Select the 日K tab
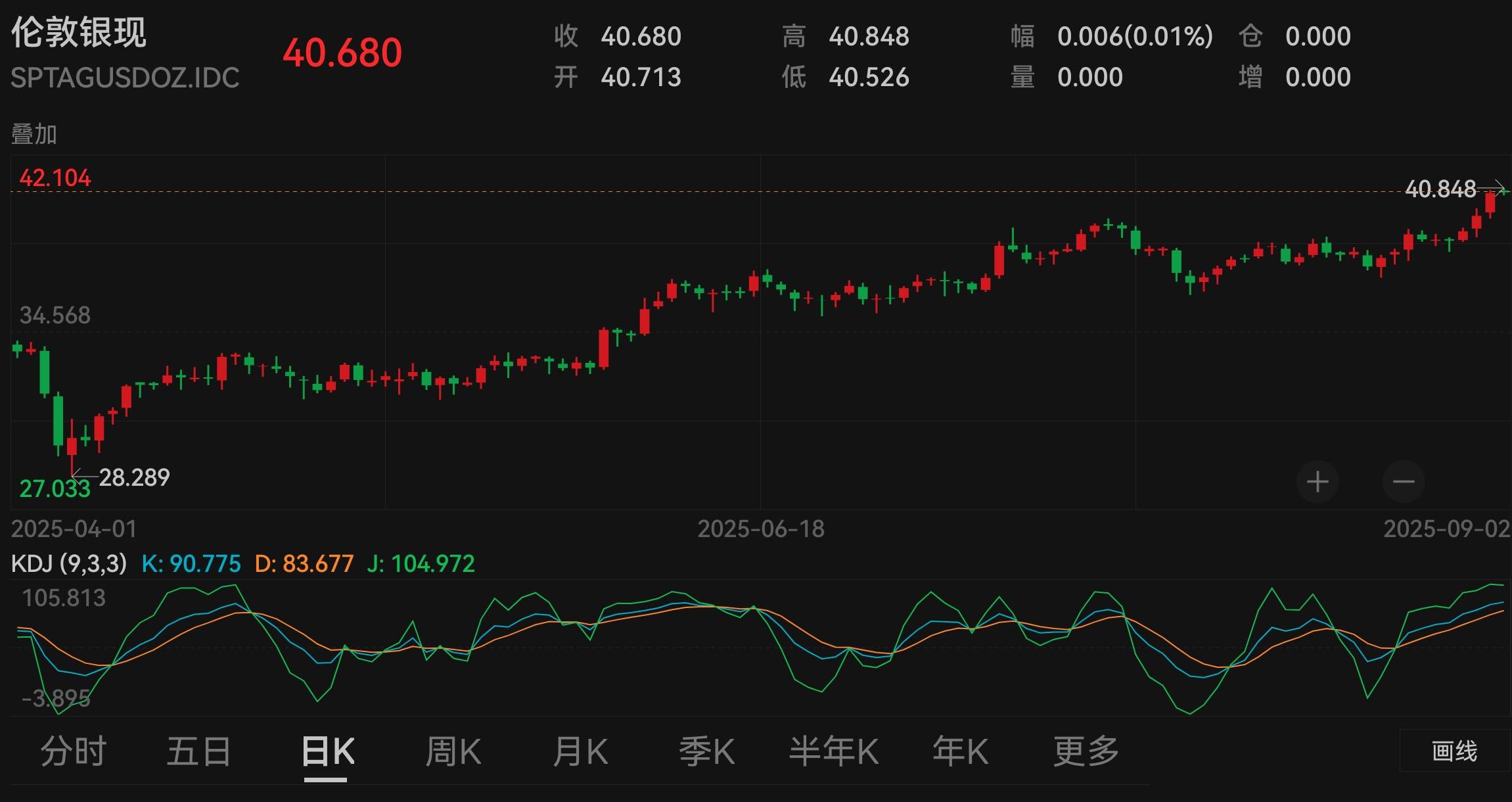Viewport: 1512px width, 802px height. (x=327, y=751)
